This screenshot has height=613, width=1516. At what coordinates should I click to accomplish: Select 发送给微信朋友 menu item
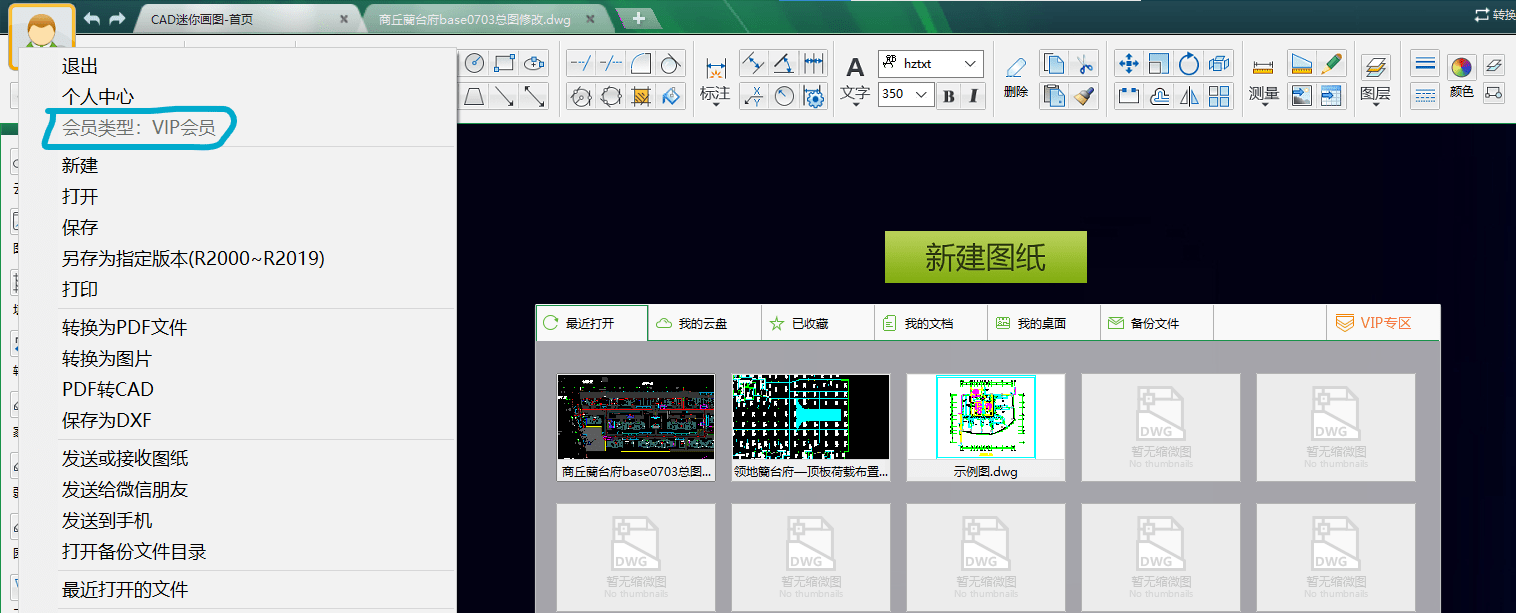125,490
